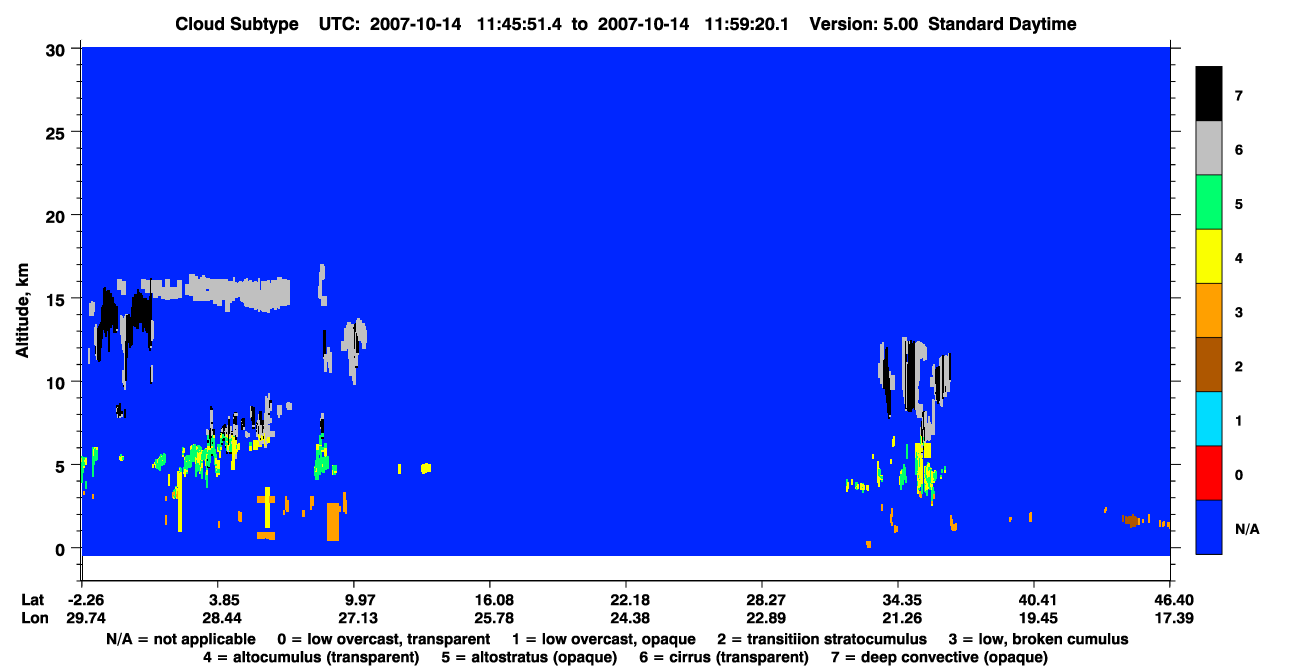Click the y-axis tick label 15
This screenshot has height=667, width=1300.
point(57,298)
